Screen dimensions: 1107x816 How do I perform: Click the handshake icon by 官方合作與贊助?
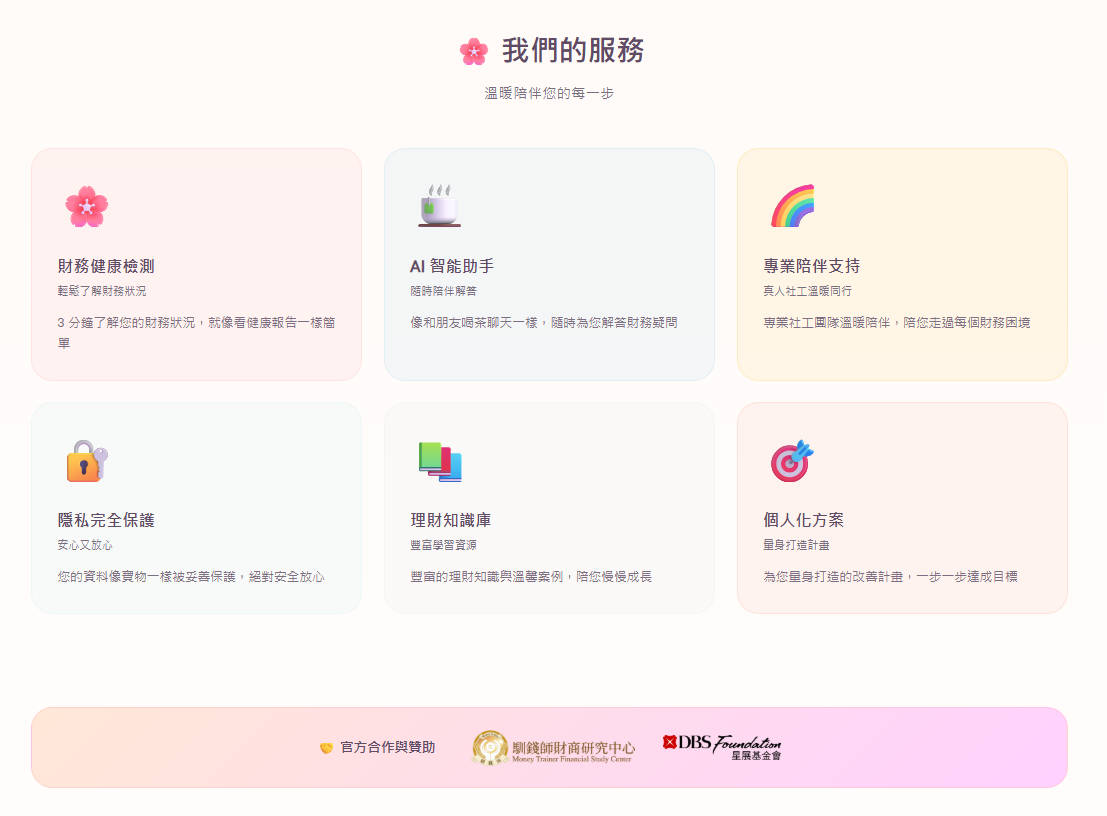(x=326, y=748)
